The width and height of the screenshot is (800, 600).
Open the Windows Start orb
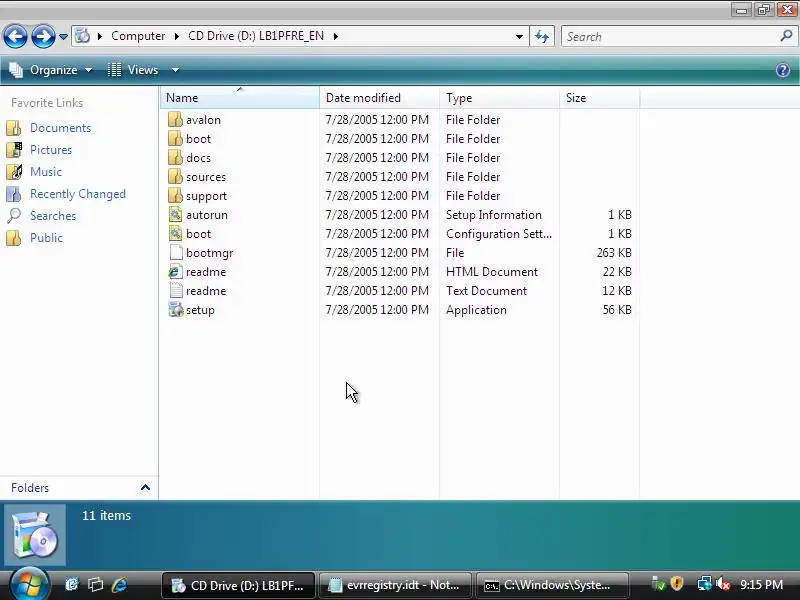coord(29,585)
